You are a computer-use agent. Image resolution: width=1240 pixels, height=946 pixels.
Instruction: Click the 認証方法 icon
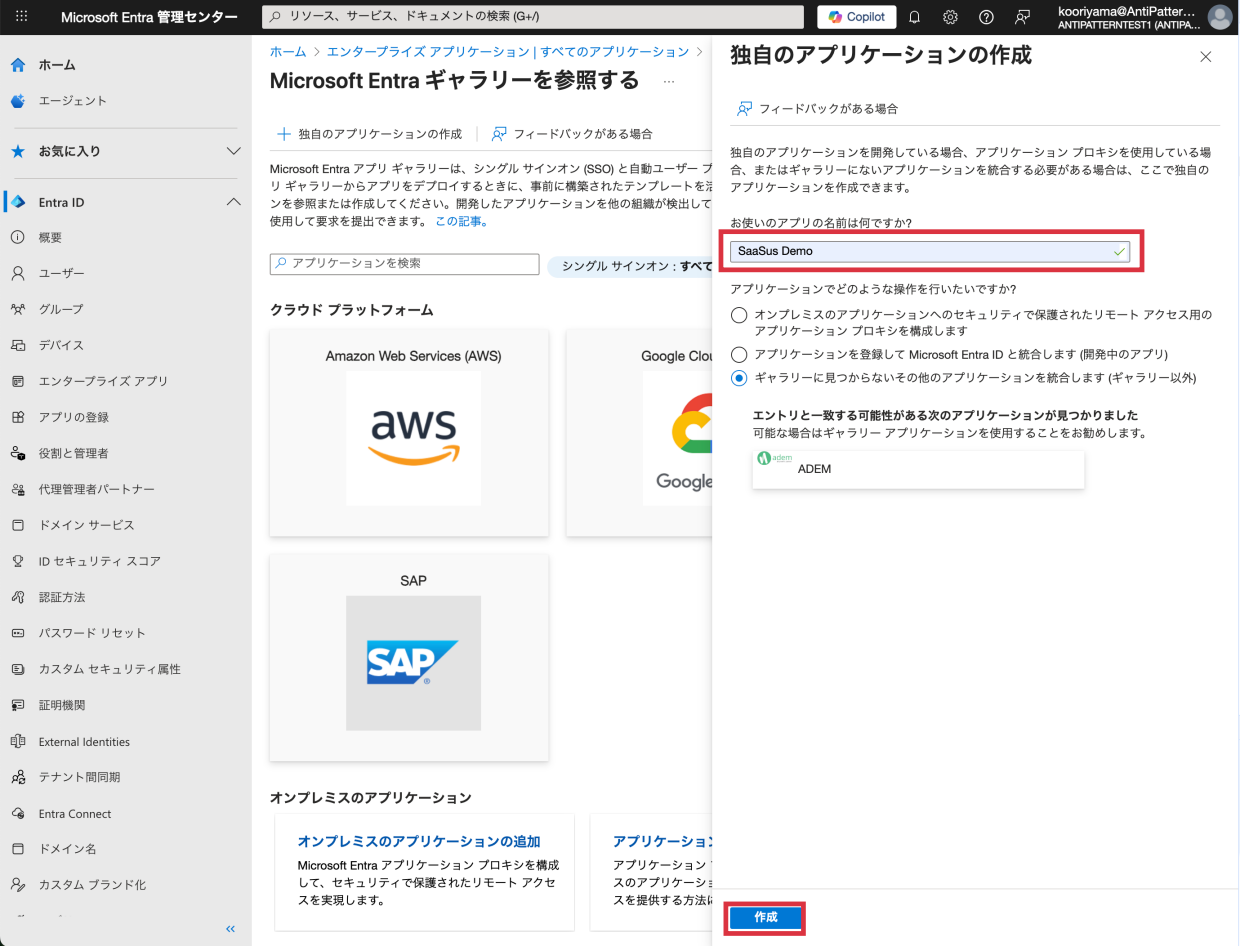17,597
